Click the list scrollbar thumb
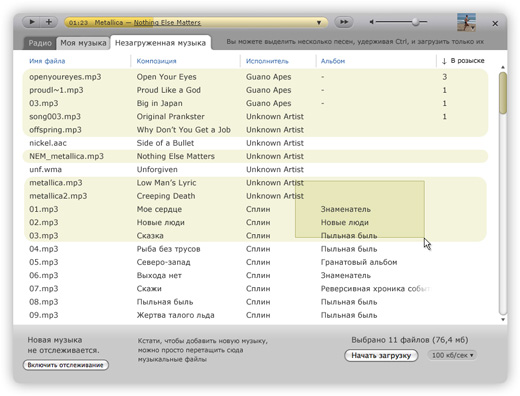This screenshot has height=396, width=520. (x=503, y=93)
